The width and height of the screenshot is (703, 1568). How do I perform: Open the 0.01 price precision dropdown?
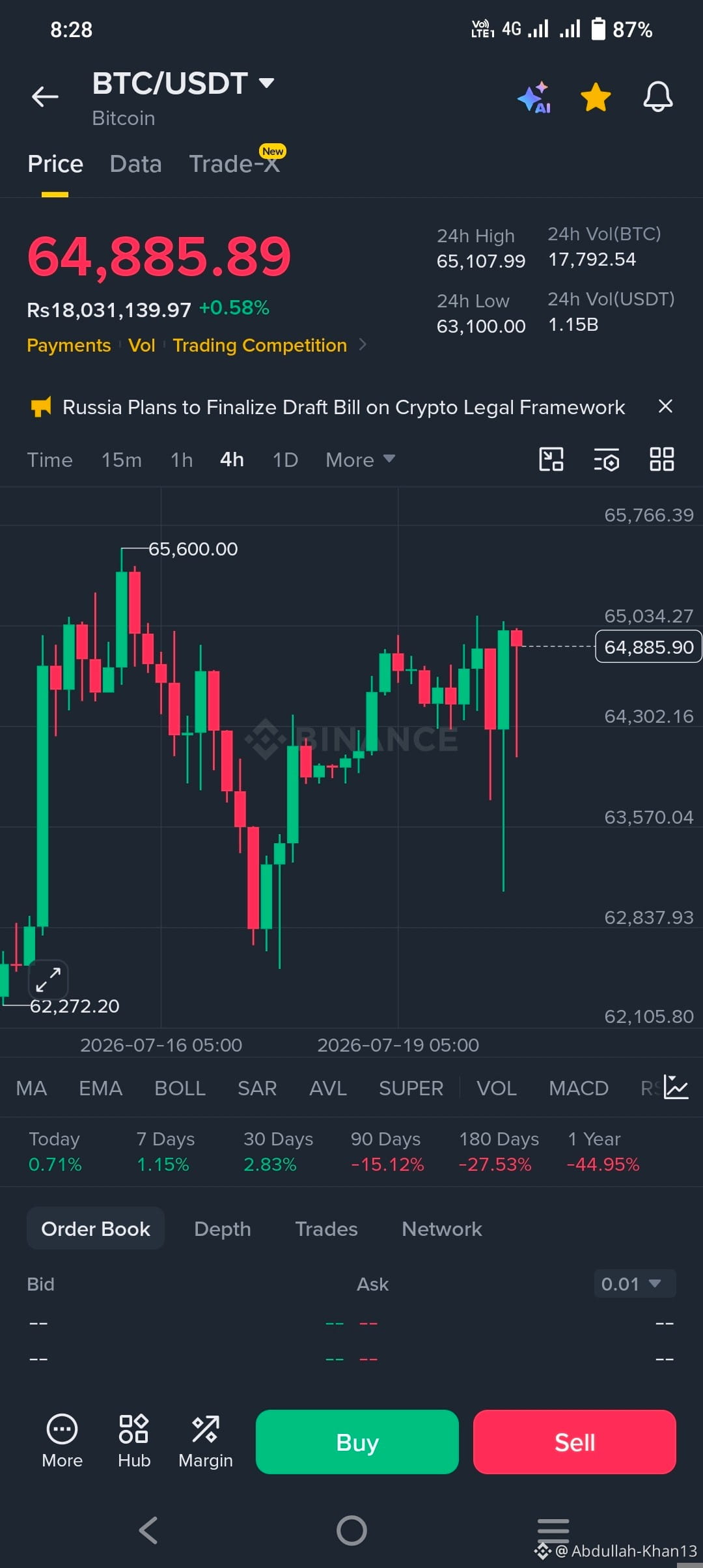(635, 1284)
